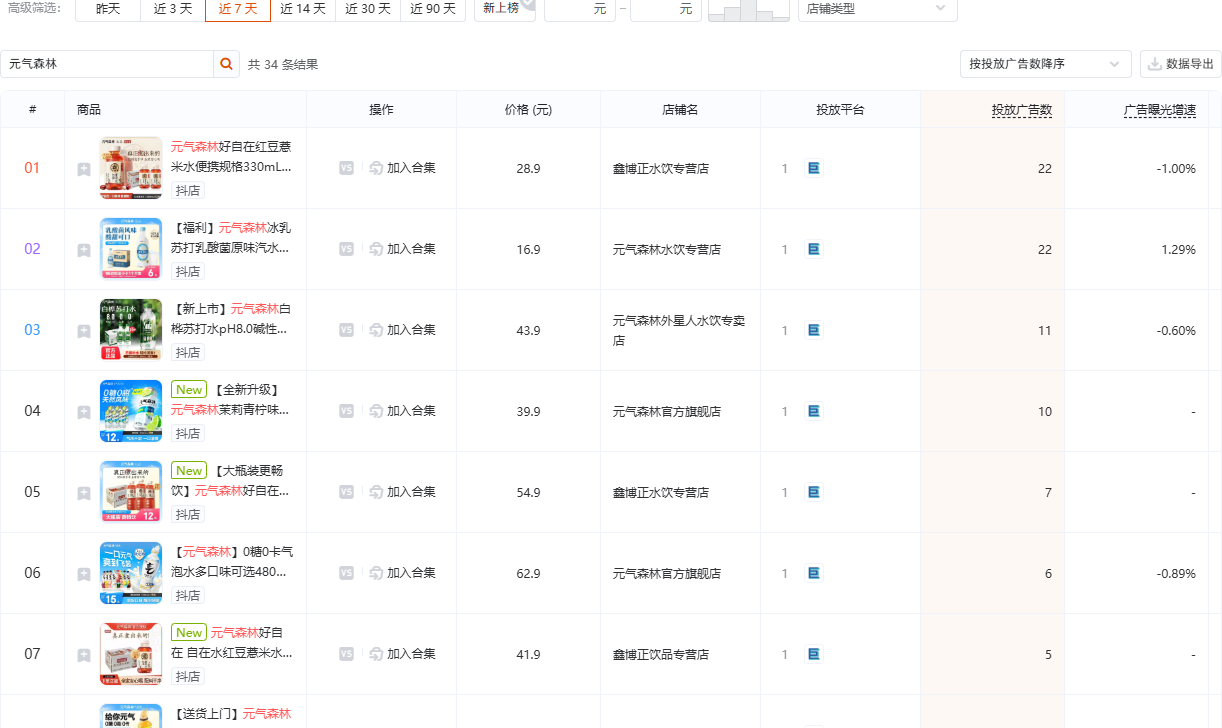Viewport: 1222px width, 728px height.
Task: Click shop name 元气森林水饮专营店
Action: pyautogui.click(x=667, y=250)
